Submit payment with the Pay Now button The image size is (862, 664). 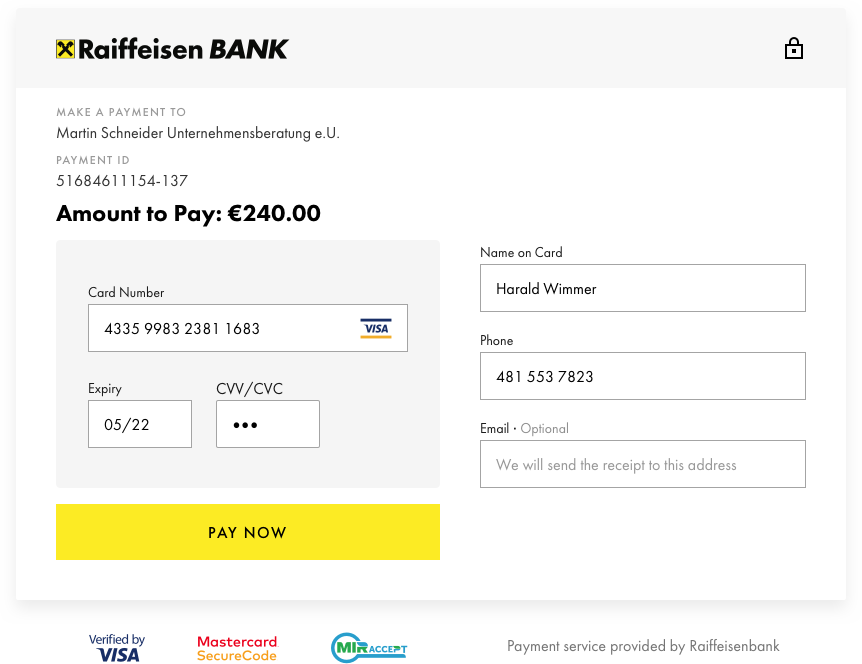pyautogui.click(x=248, y=532)
